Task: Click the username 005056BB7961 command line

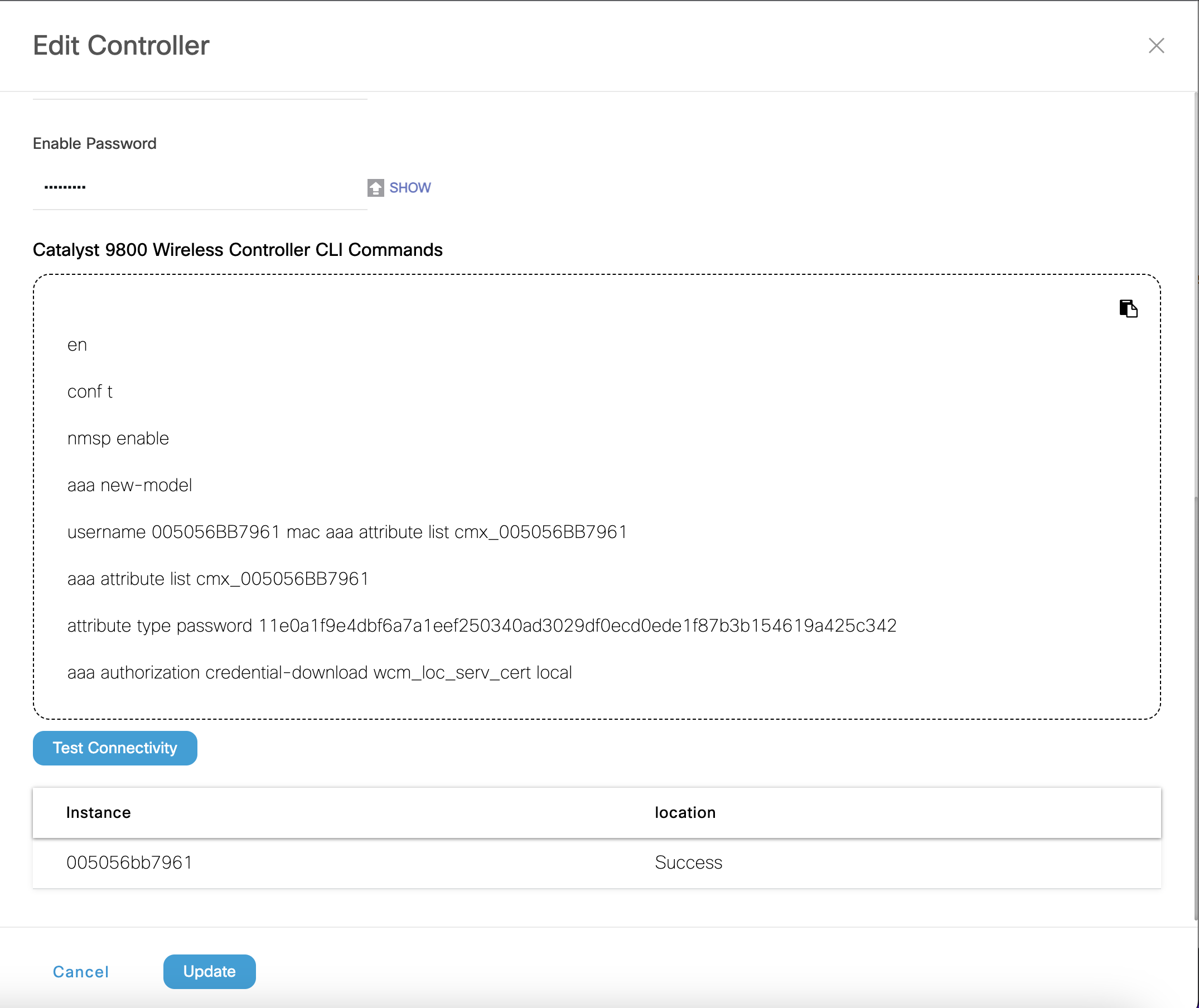Action: (347, 532)
